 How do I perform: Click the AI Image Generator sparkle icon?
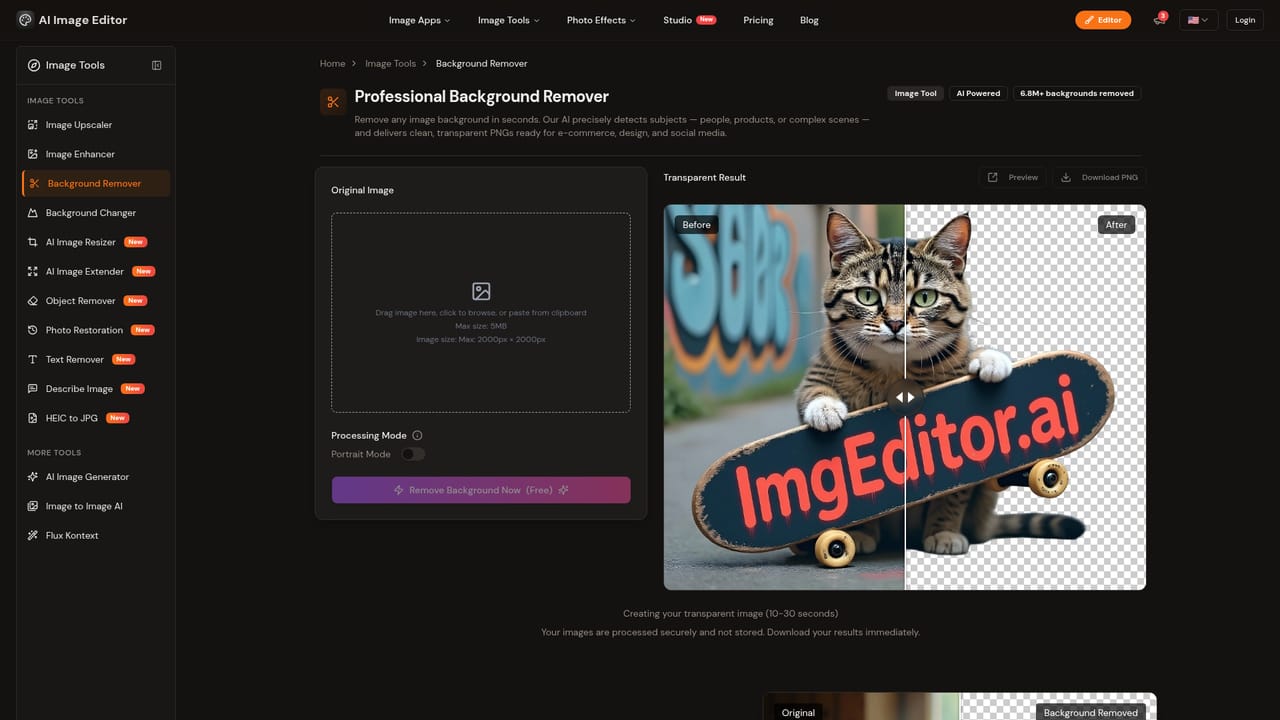(x=34, y=477)
